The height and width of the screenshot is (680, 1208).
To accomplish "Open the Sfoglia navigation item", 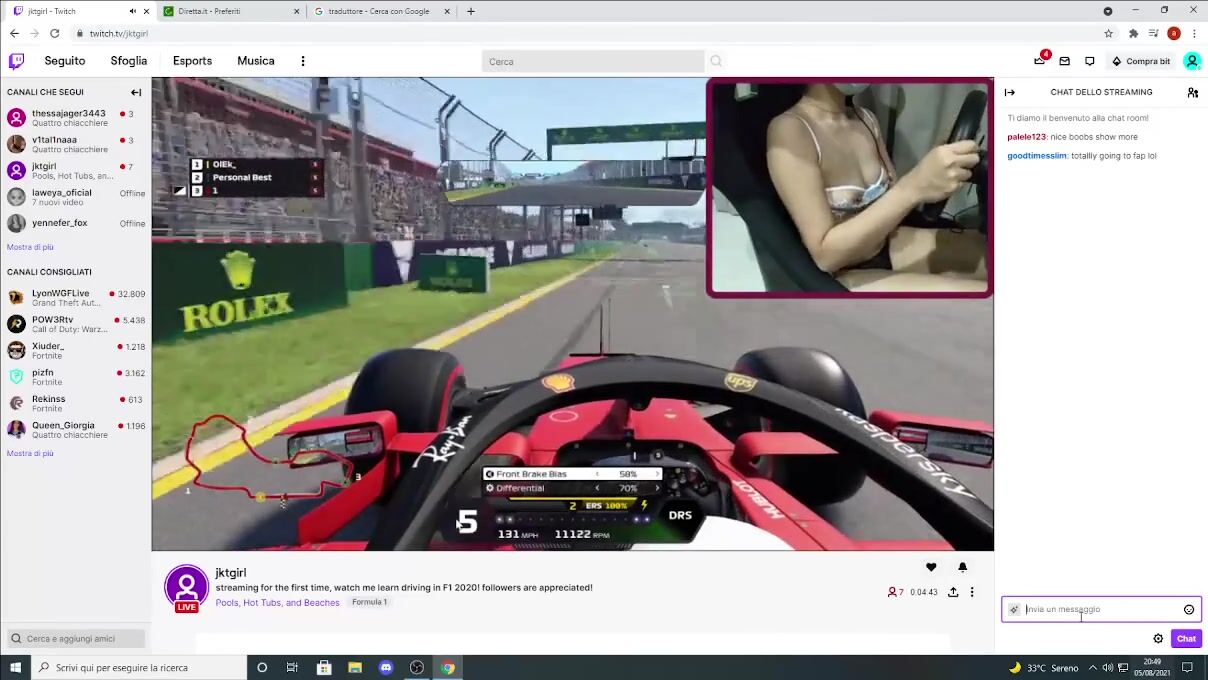I will pyautogui.click(x=129, y=61).
